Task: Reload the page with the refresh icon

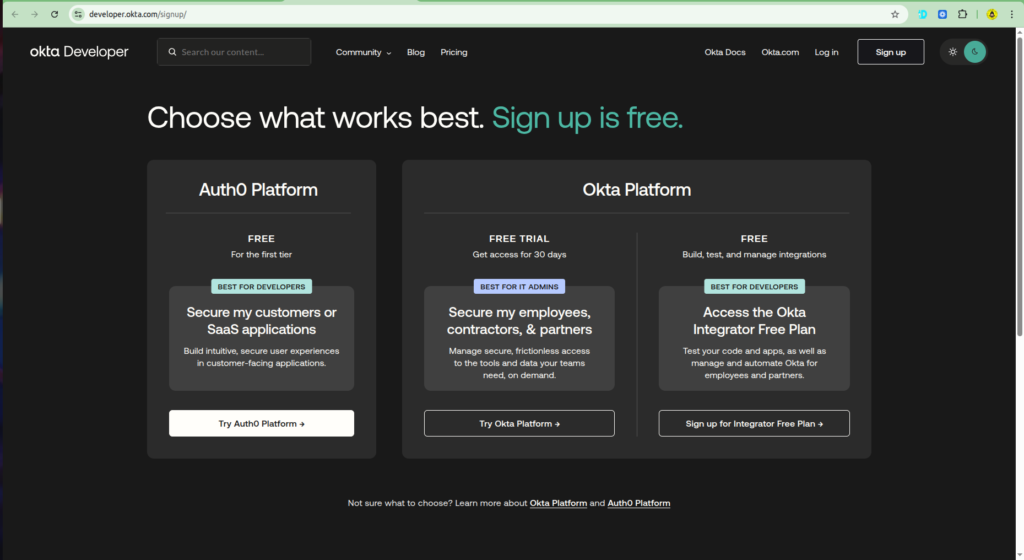Action: point(56,15)
